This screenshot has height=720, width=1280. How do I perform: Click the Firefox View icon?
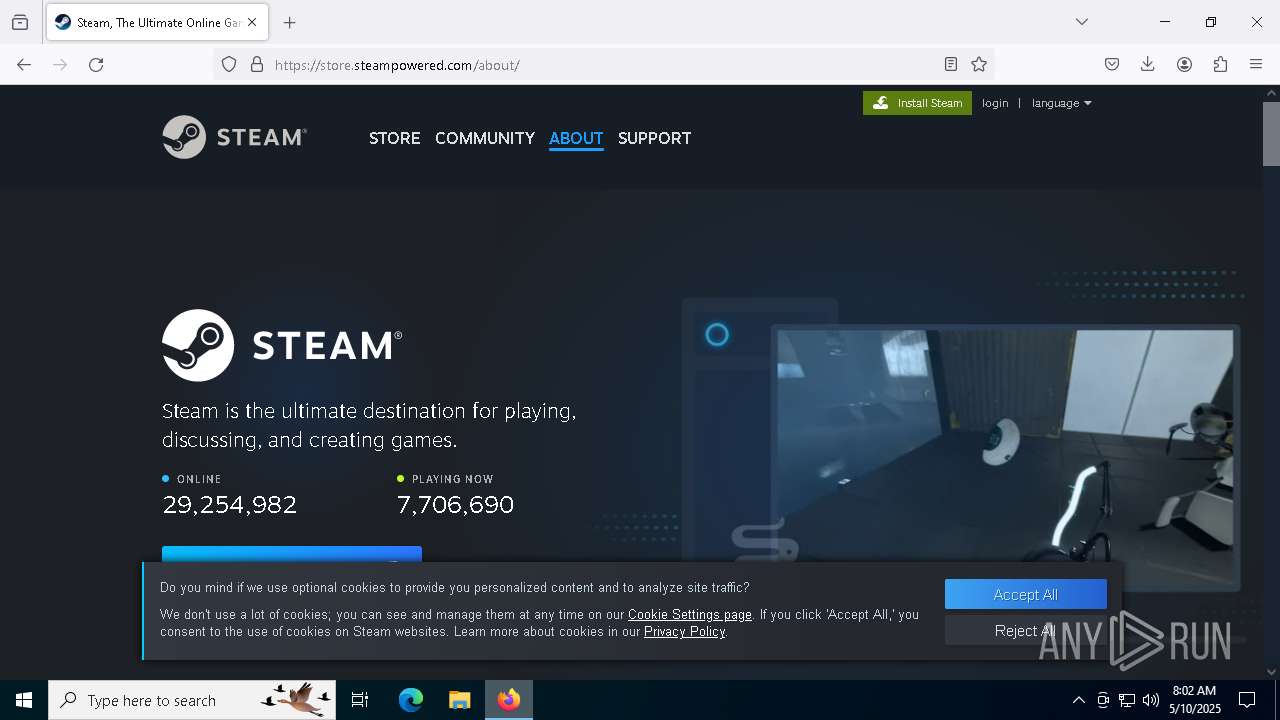click(20, 22)
